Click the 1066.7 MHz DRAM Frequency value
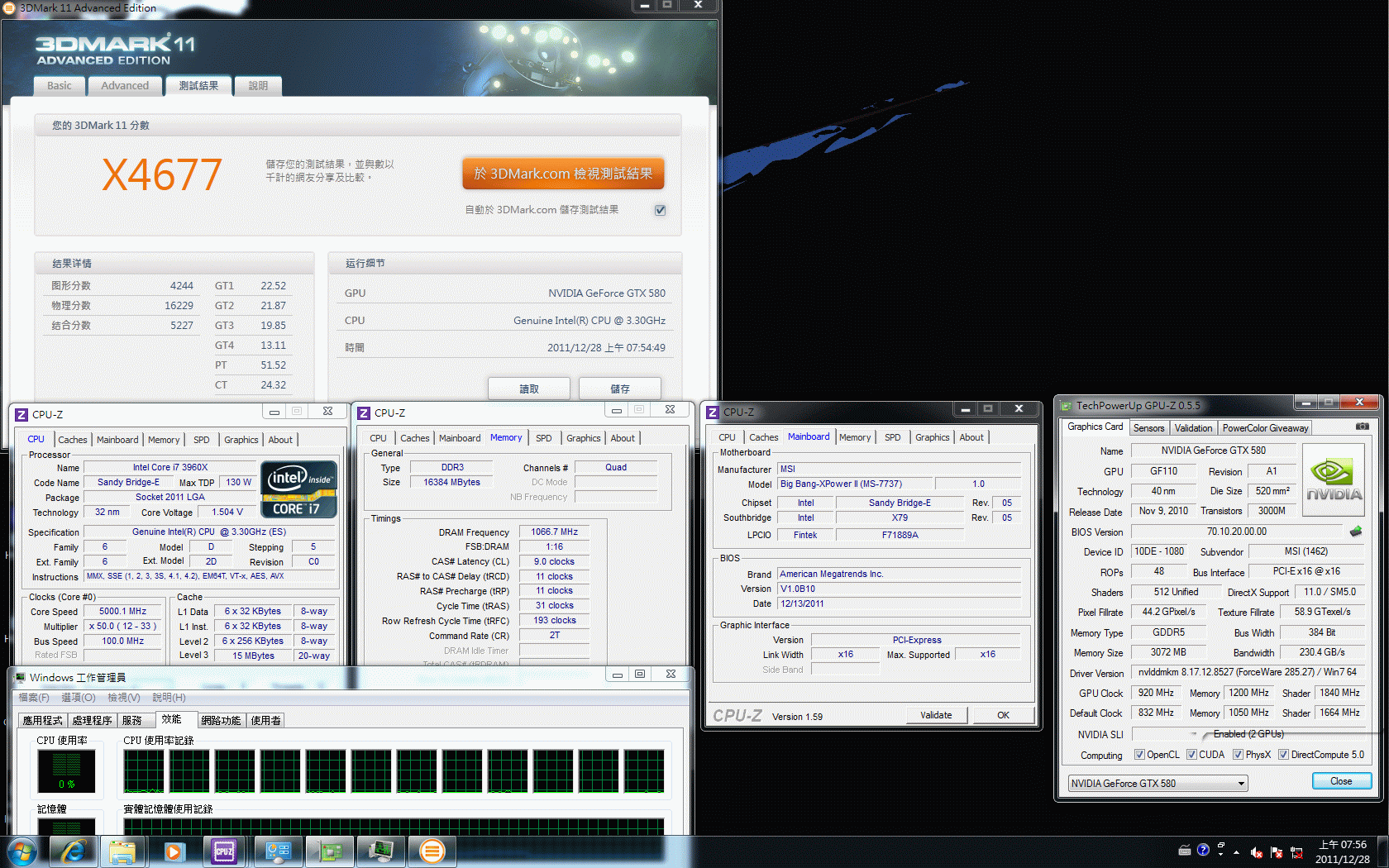The height and width of the screenshot is (868, 1389). pyautogui.click(x=554, y=532)
